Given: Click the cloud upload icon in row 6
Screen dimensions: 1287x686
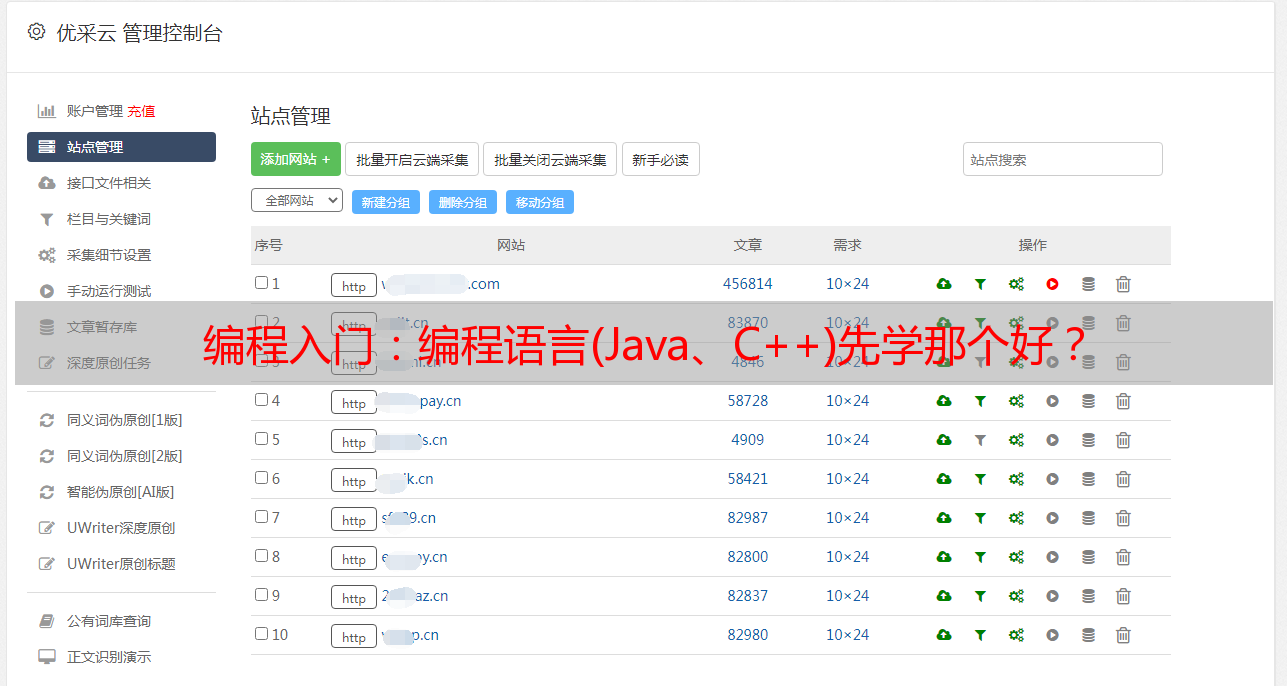Looking at the screenshot, I should pos(944,479).
